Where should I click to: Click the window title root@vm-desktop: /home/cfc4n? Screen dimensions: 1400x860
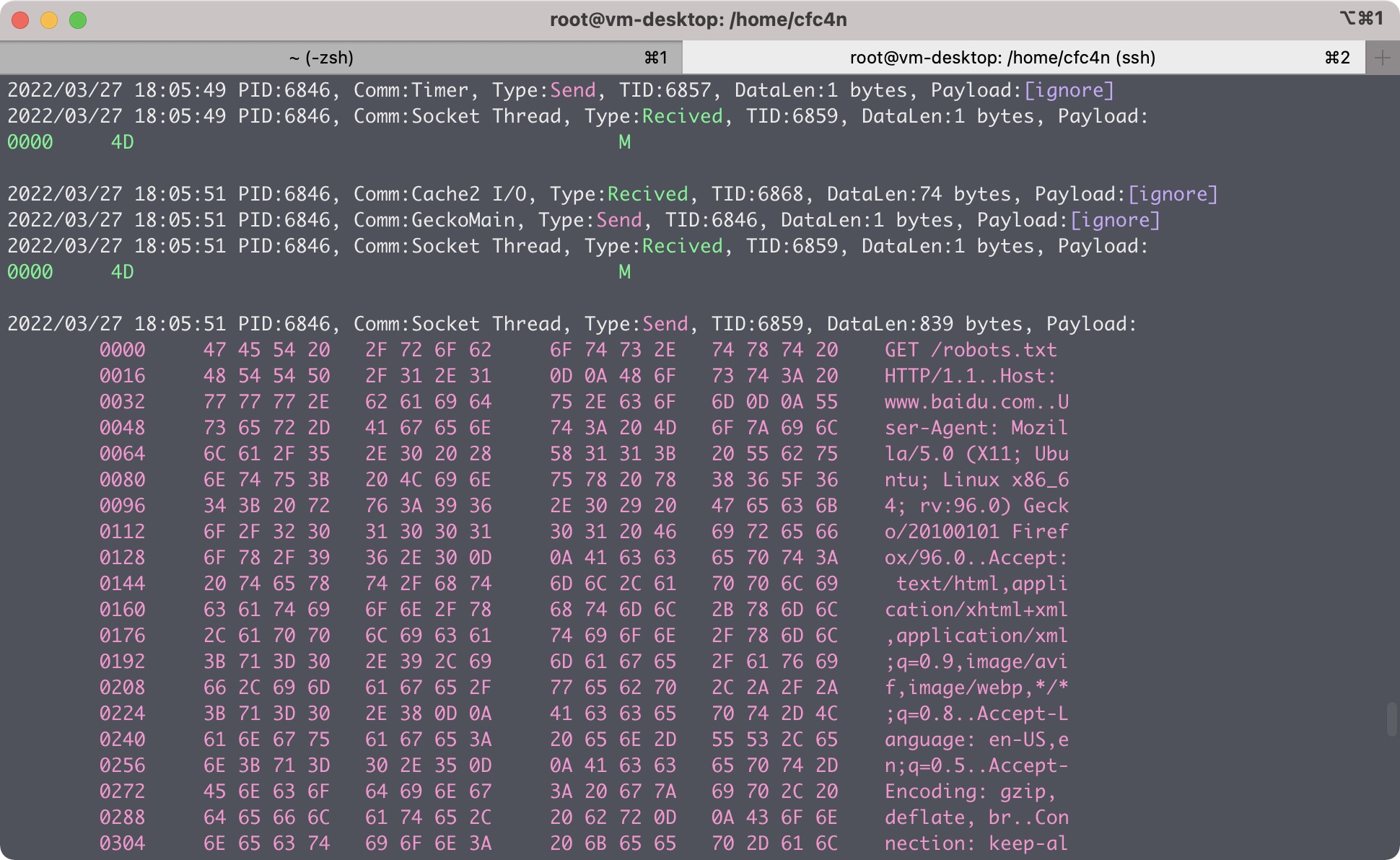click(698, 19)
